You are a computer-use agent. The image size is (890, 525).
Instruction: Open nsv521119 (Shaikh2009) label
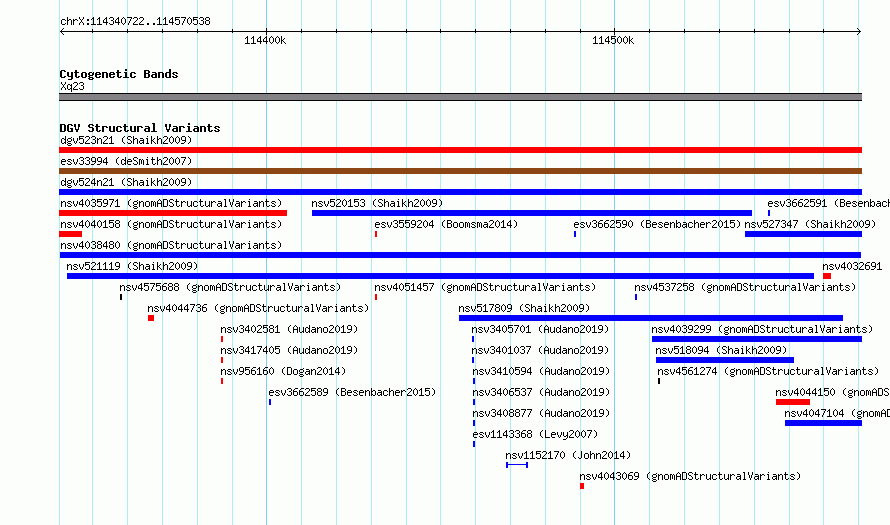(132, 266)
